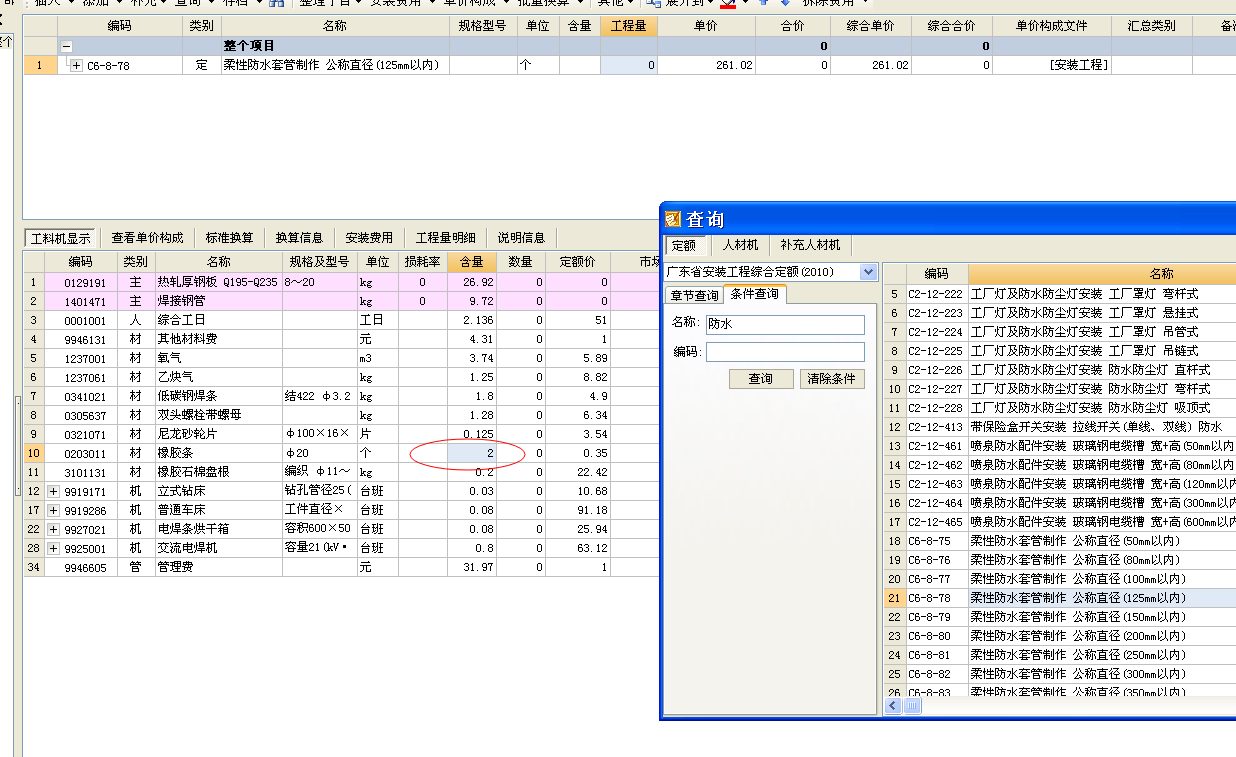The width and height of the screenshot is (1236, 757).
Task: Select result C2-12-225 工厂罩灯 吊链式
Action: tap(1060, 351)
